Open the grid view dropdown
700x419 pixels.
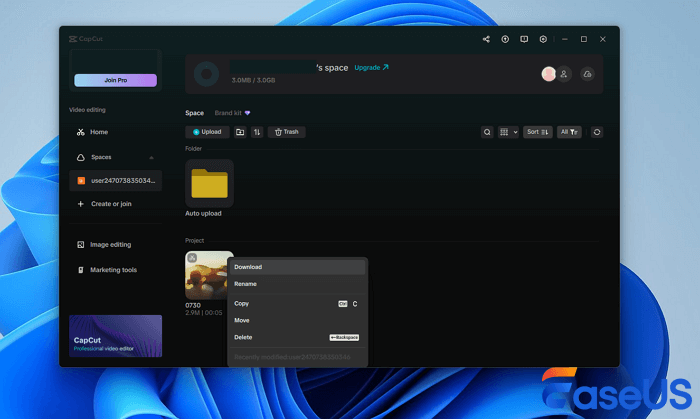tap(508, 132)
